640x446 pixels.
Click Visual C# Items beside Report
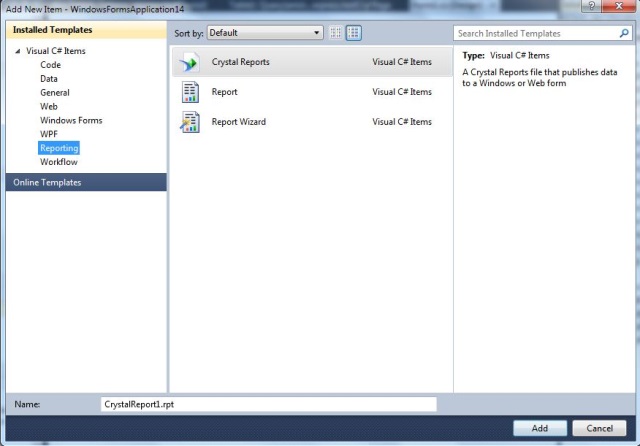click(402, 92)
